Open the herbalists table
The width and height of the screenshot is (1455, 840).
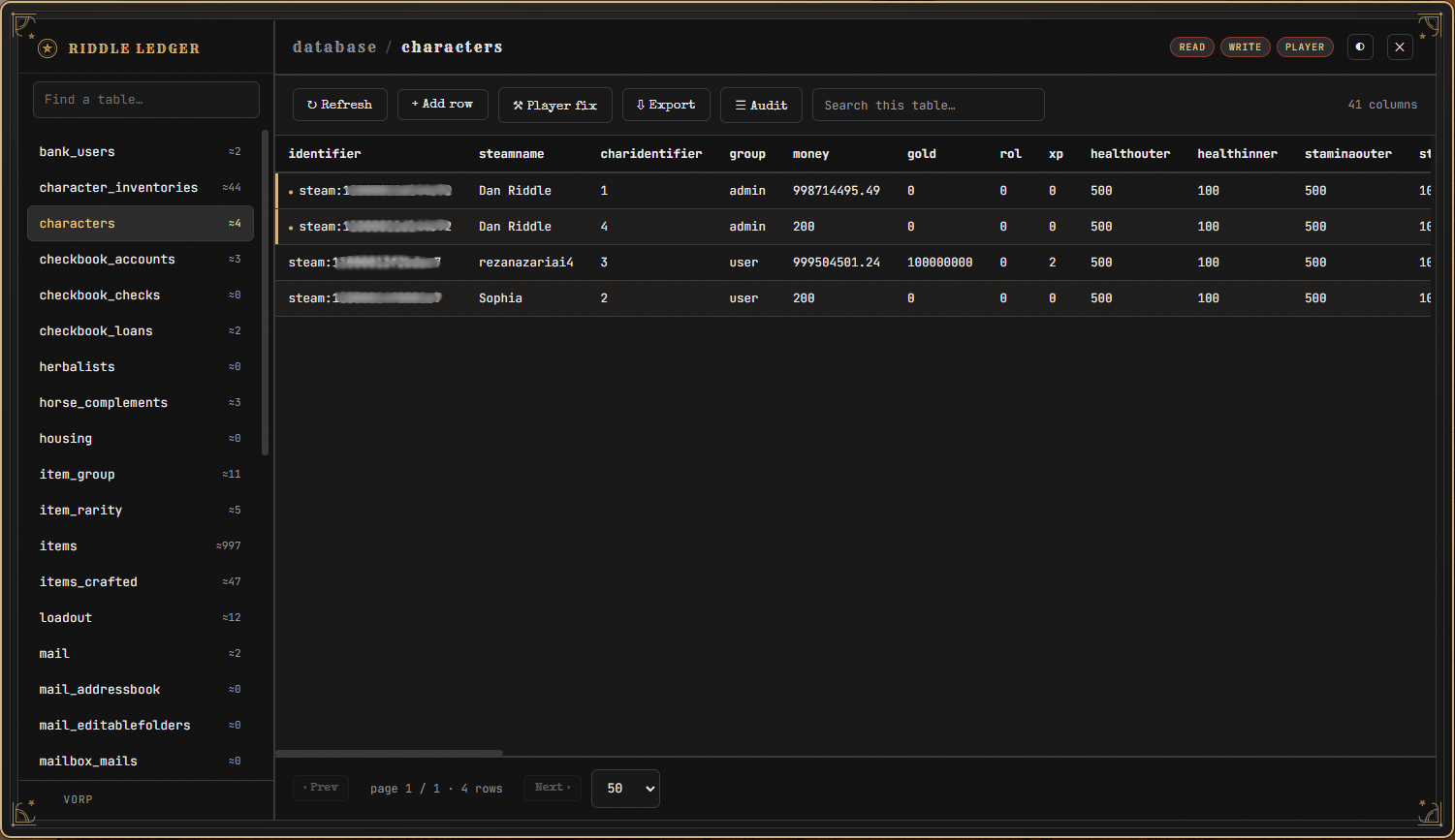coord(141,367)
